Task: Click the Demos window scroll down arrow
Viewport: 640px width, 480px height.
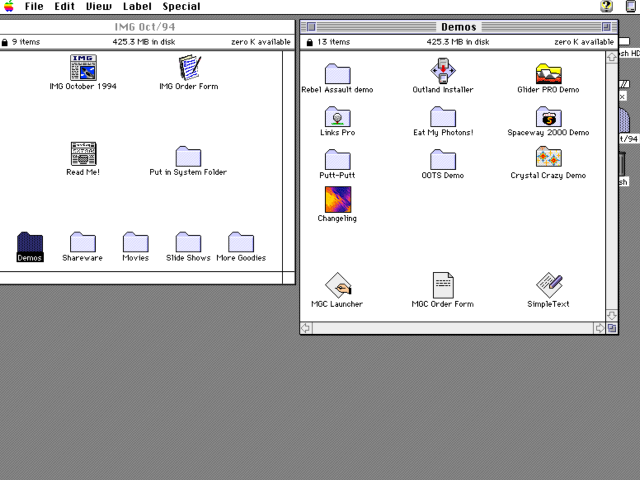Action: 611,316
